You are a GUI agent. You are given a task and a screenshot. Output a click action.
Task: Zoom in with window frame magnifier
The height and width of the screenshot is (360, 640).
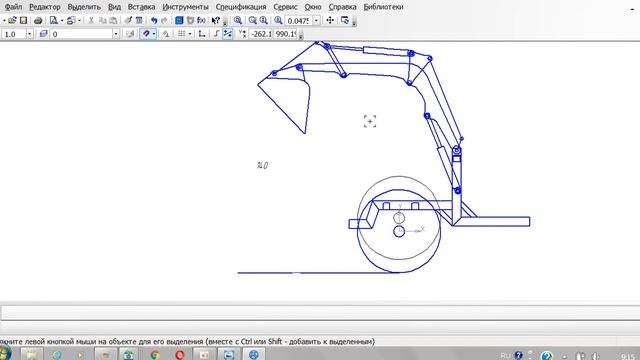pyautogui.click(x=238, y=20)
